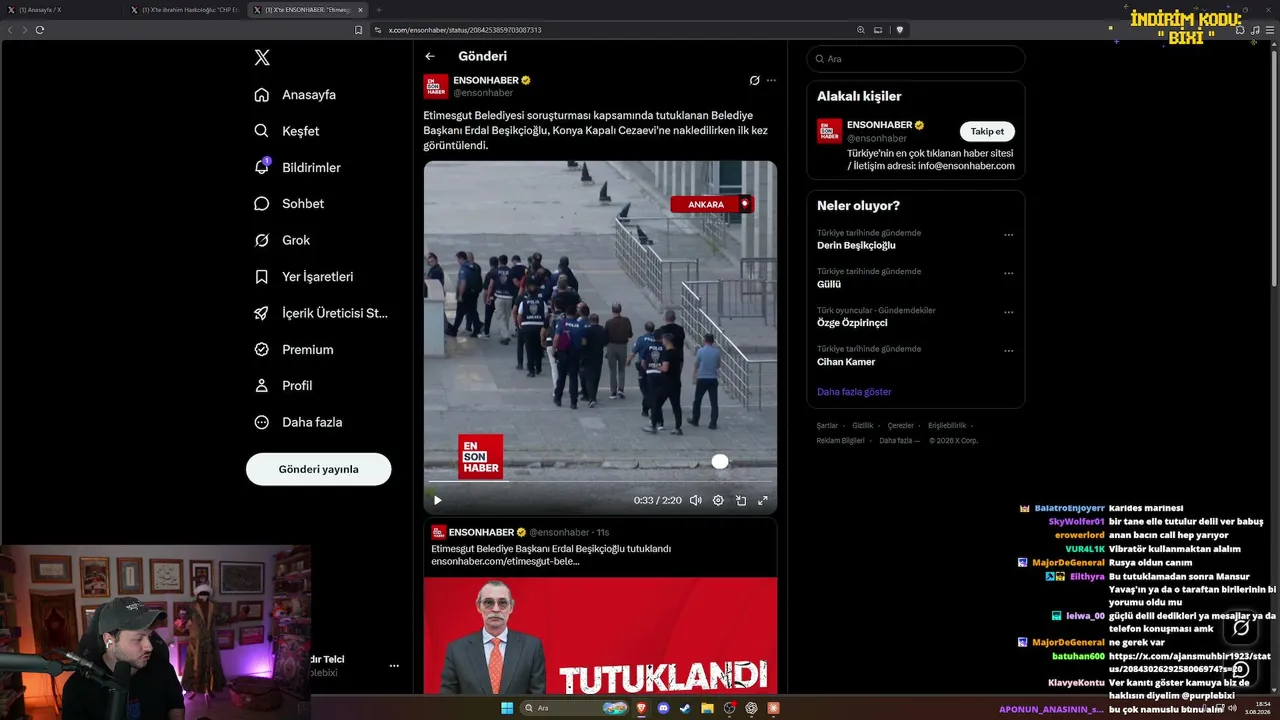Open the Şartlar footer link
The image size is (1280, 720).
coord(827,426)
